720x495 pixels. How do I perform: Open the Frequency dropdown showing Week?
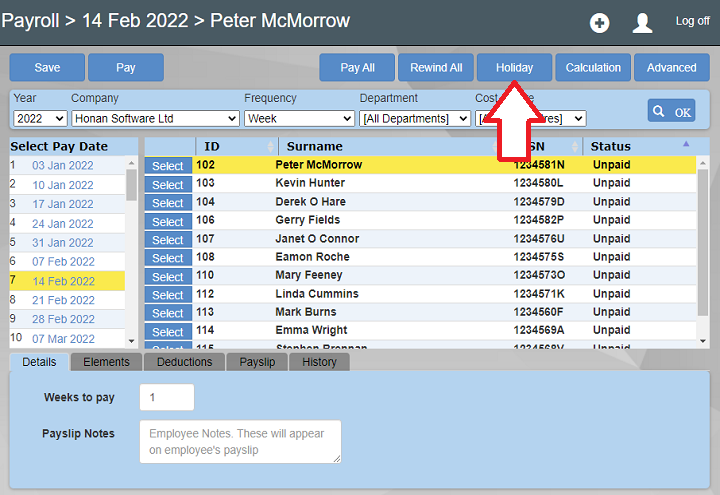pyautogui.click(x=299, y=118)
